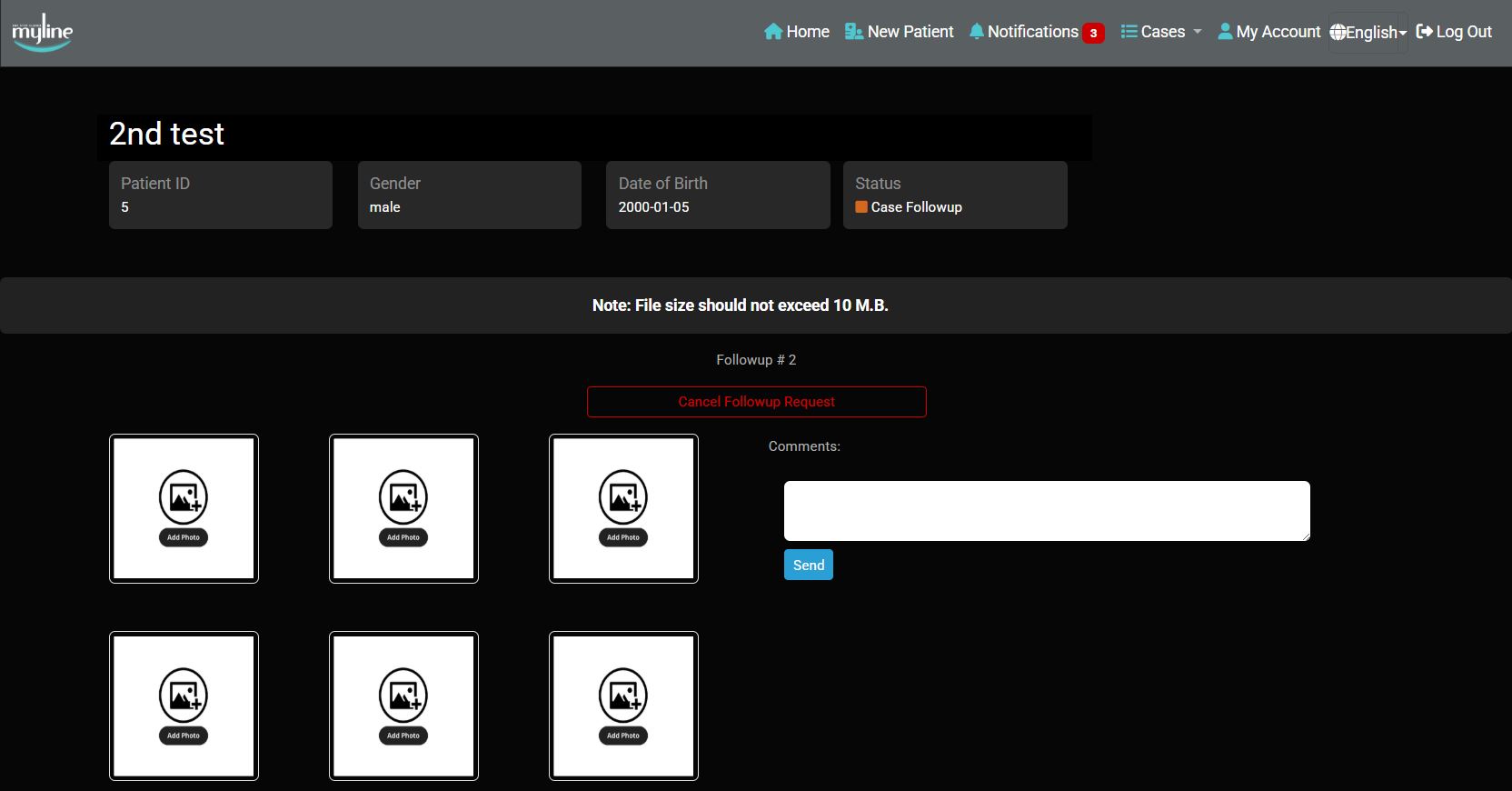The image size is (1512, 791).
Task: Add photo in middle bottom-row slot
Action: [403, 706]
